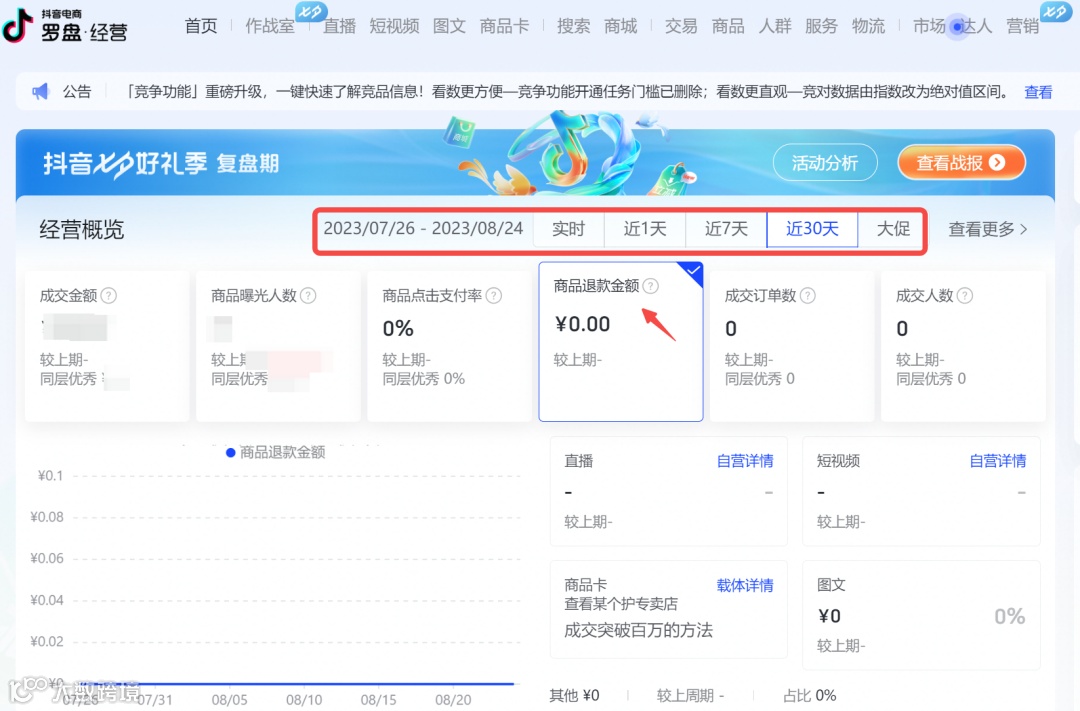Open 载体详情 link in 商品卡 card
The width and height of the screenshot is (1080, 711).
pos(745,586)
